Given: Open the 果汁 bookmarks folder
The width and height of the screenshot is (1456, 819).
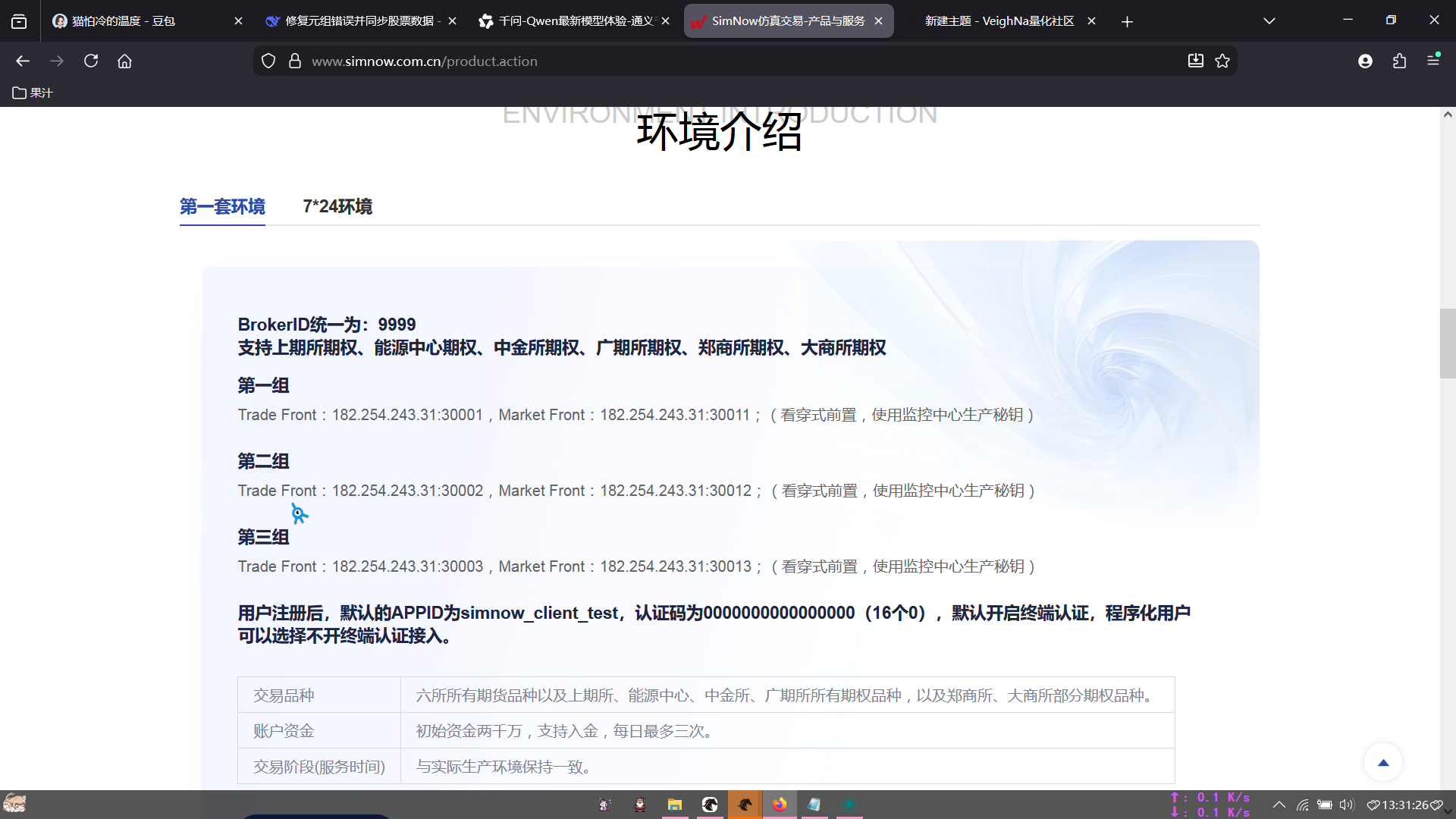Looking at the screenshot, I should point(33,93).
